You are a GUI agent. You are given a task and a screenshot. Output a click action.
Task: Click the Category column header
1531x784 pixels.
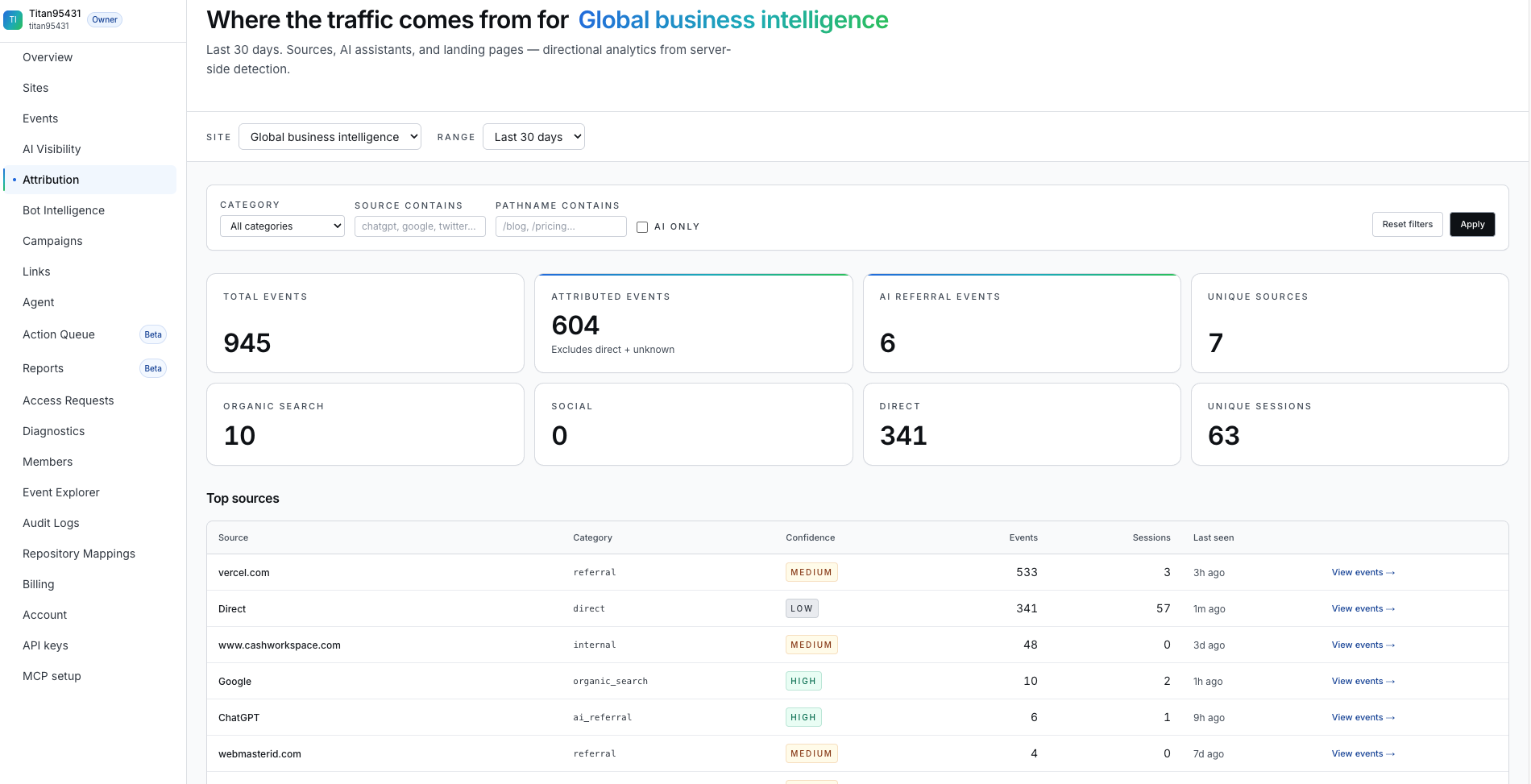coord(592,537)
